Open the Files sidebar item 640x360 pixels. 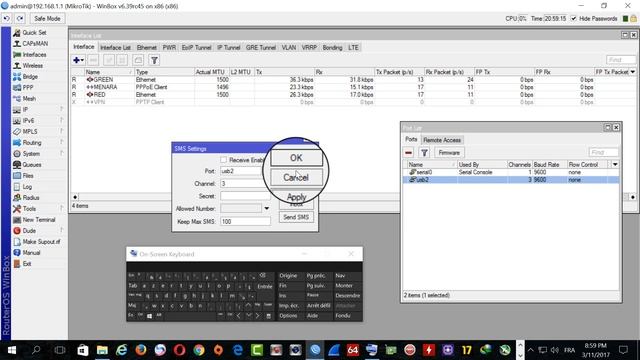pyautogui.click(x=28, y=176)
